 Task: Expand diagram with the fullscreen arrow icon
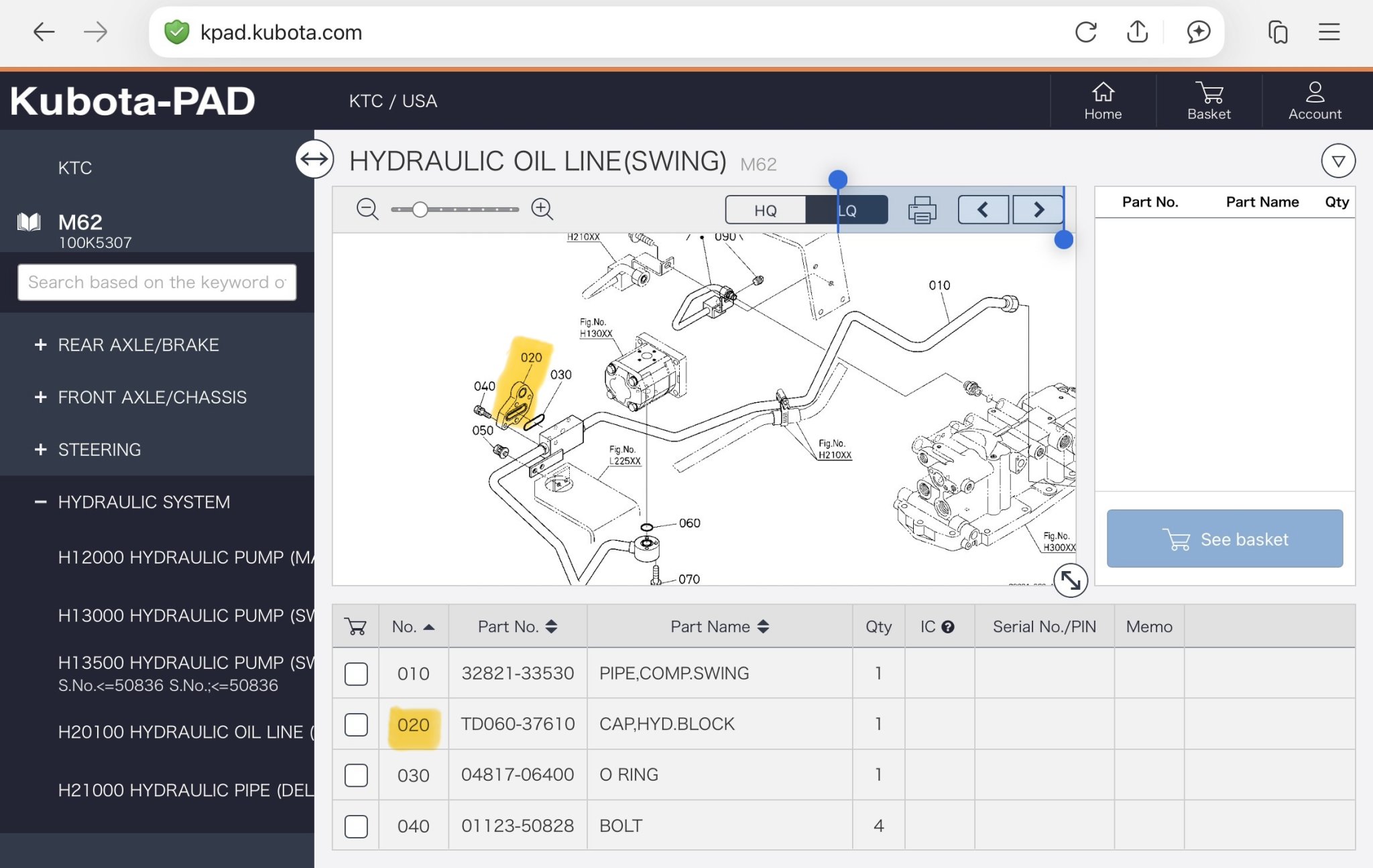1070,580
